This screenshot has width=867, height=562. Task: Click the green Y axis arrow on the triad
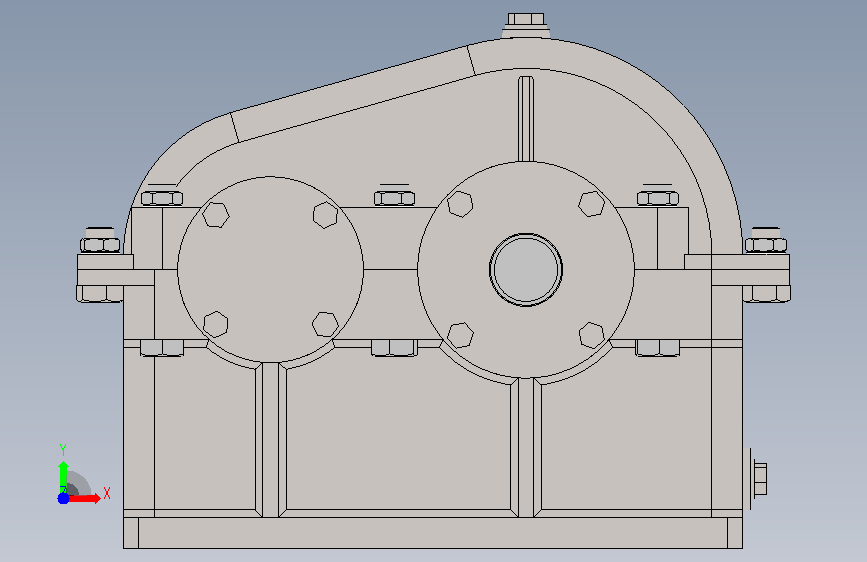[x=63, y=477]
